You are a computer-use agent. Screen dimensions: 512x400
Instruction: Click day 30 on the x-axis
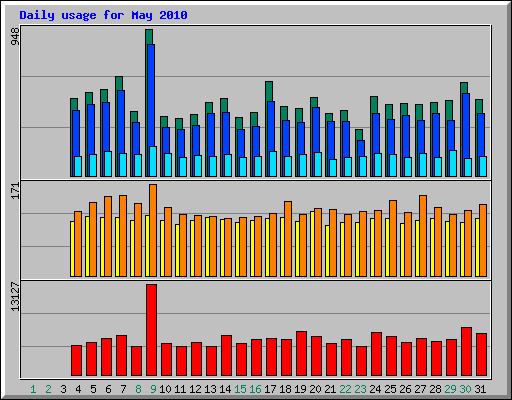pyautogui.click(x=465, y=389)
